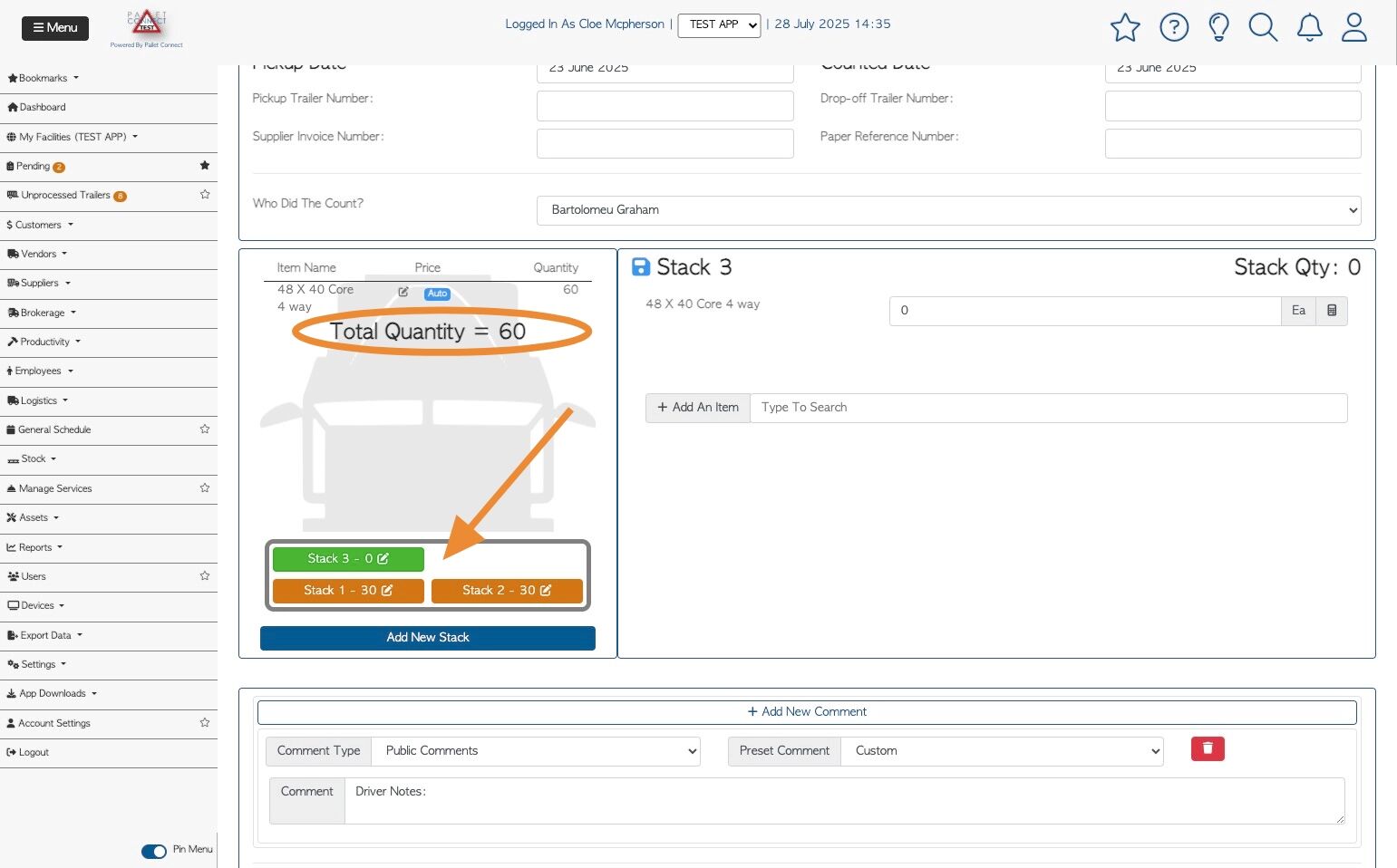Open Pending in the sidebar
This screenshot has height=868, width=1397.
click(35, 166)
